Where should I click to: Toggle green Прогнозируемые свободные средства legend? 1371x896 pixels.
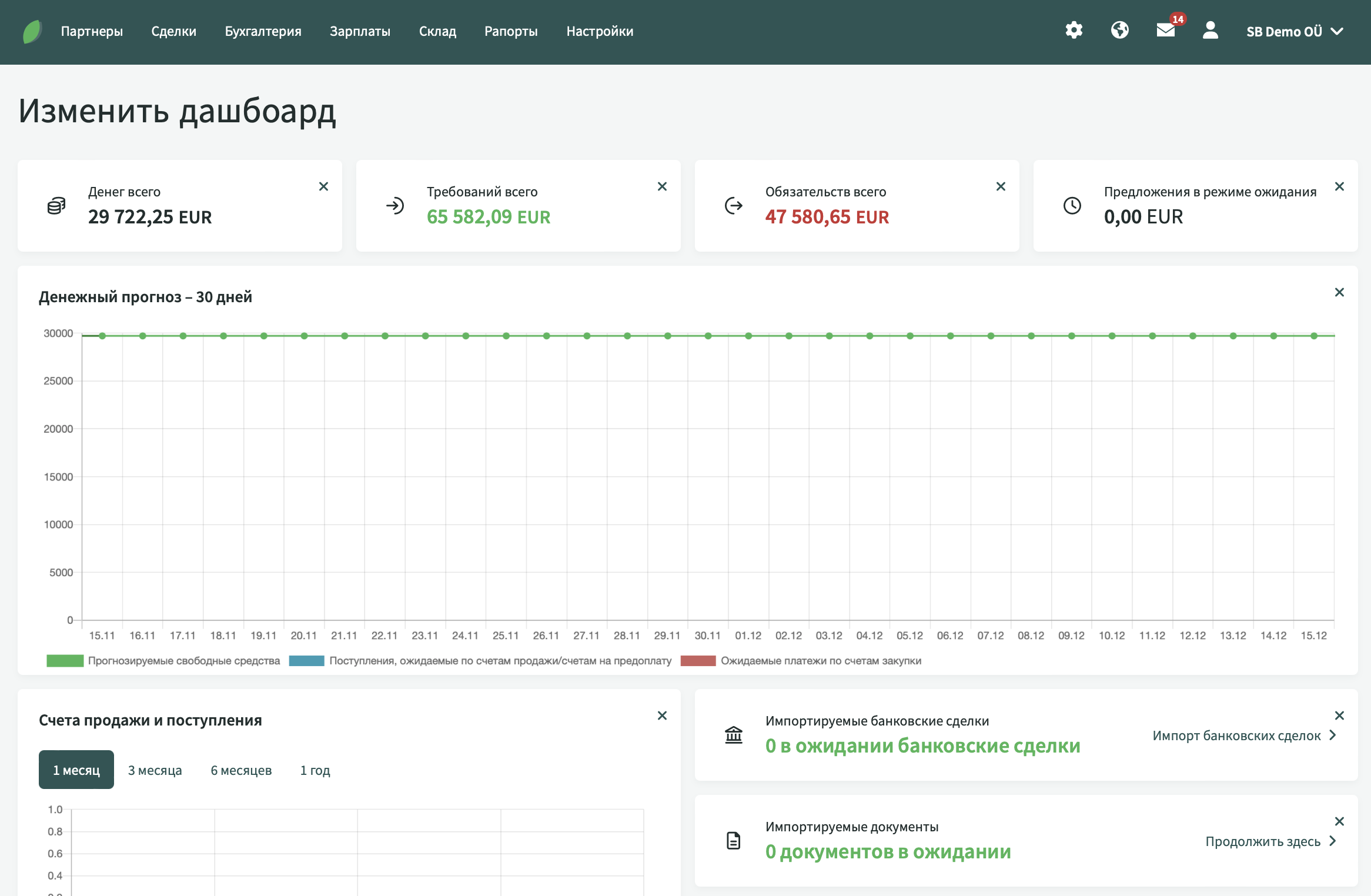coord(65,661)
